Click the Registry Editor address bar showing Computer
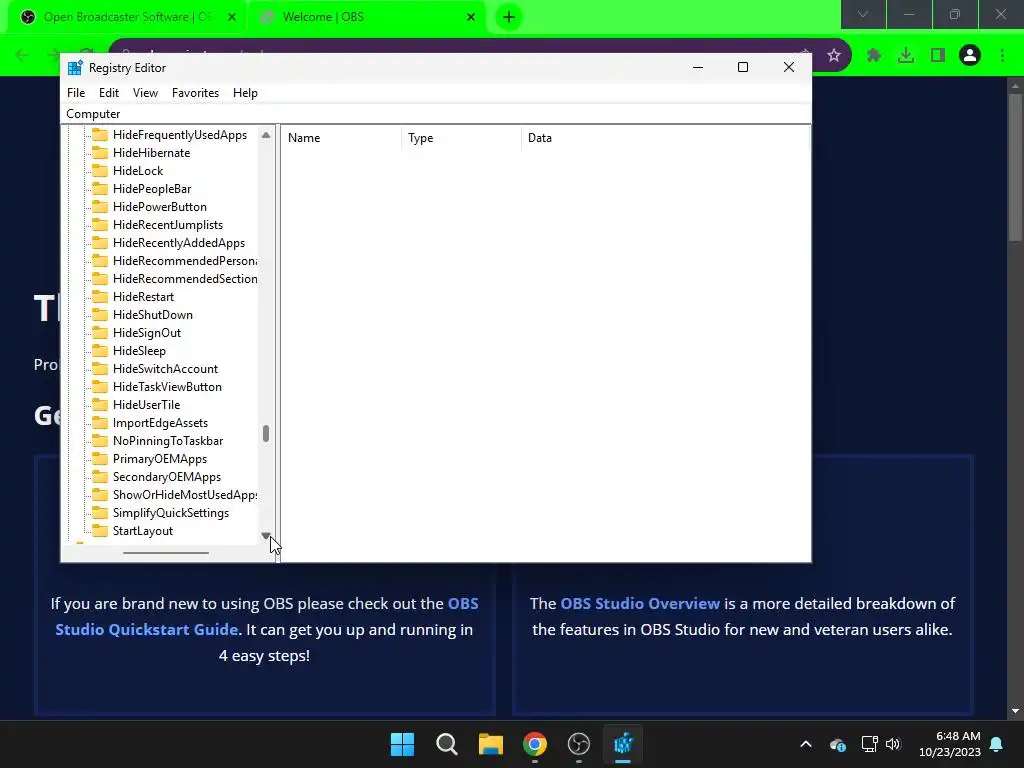 coord(436,114)
